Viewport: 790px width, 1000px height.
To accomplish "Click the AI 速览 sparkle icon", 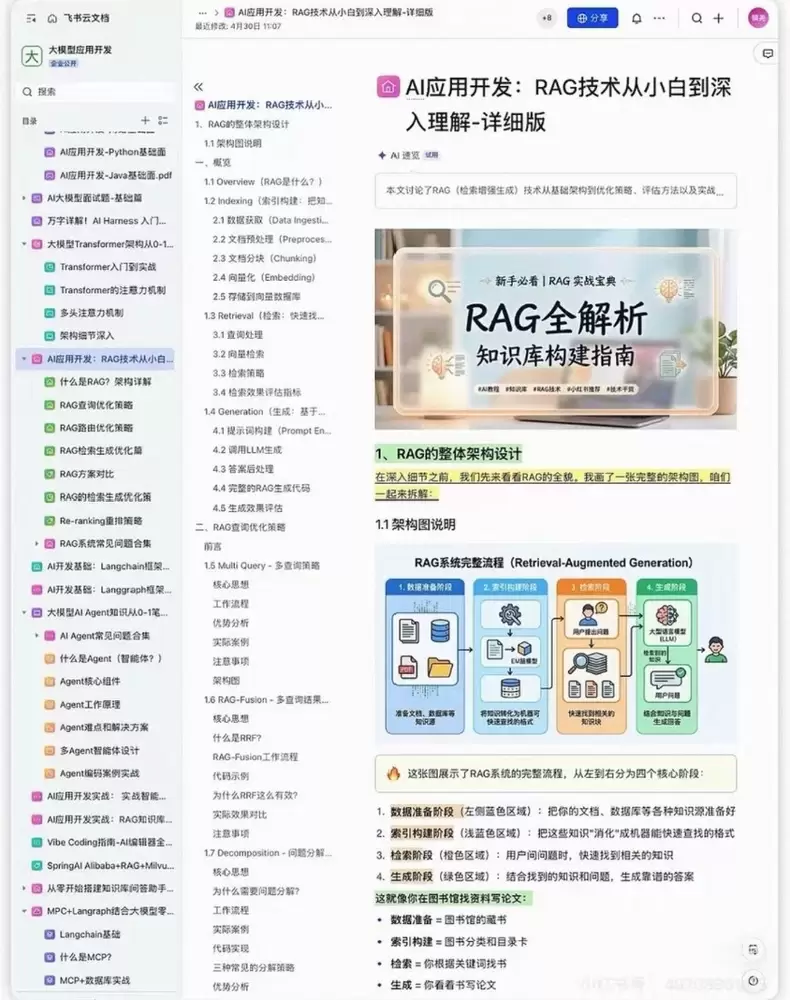I will (381, 155).
